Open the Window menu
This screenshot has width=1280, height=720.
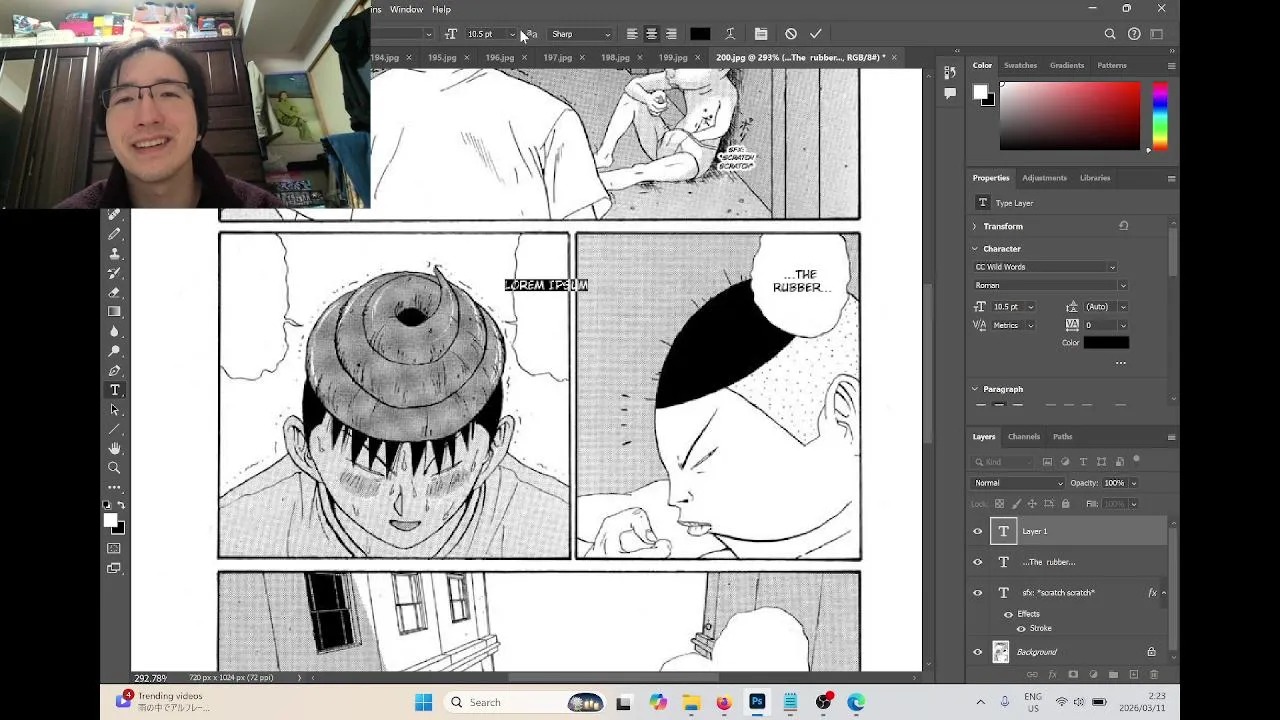406,9
